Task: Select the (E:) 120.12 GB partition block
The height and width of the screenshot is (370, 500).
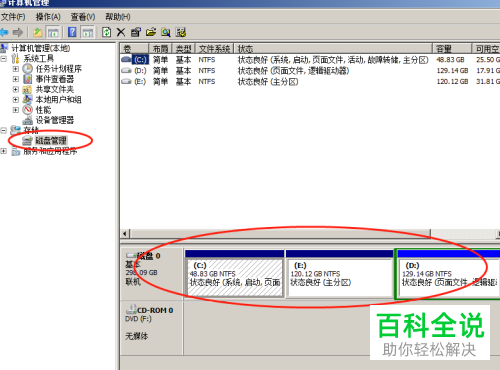Action: (x=339, y=274)
